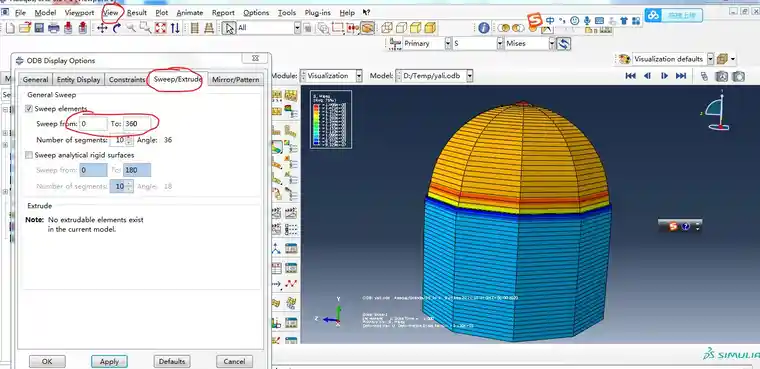760x369 pixels.
Task: Select the Pan view tool
Action: pos(102,28)
